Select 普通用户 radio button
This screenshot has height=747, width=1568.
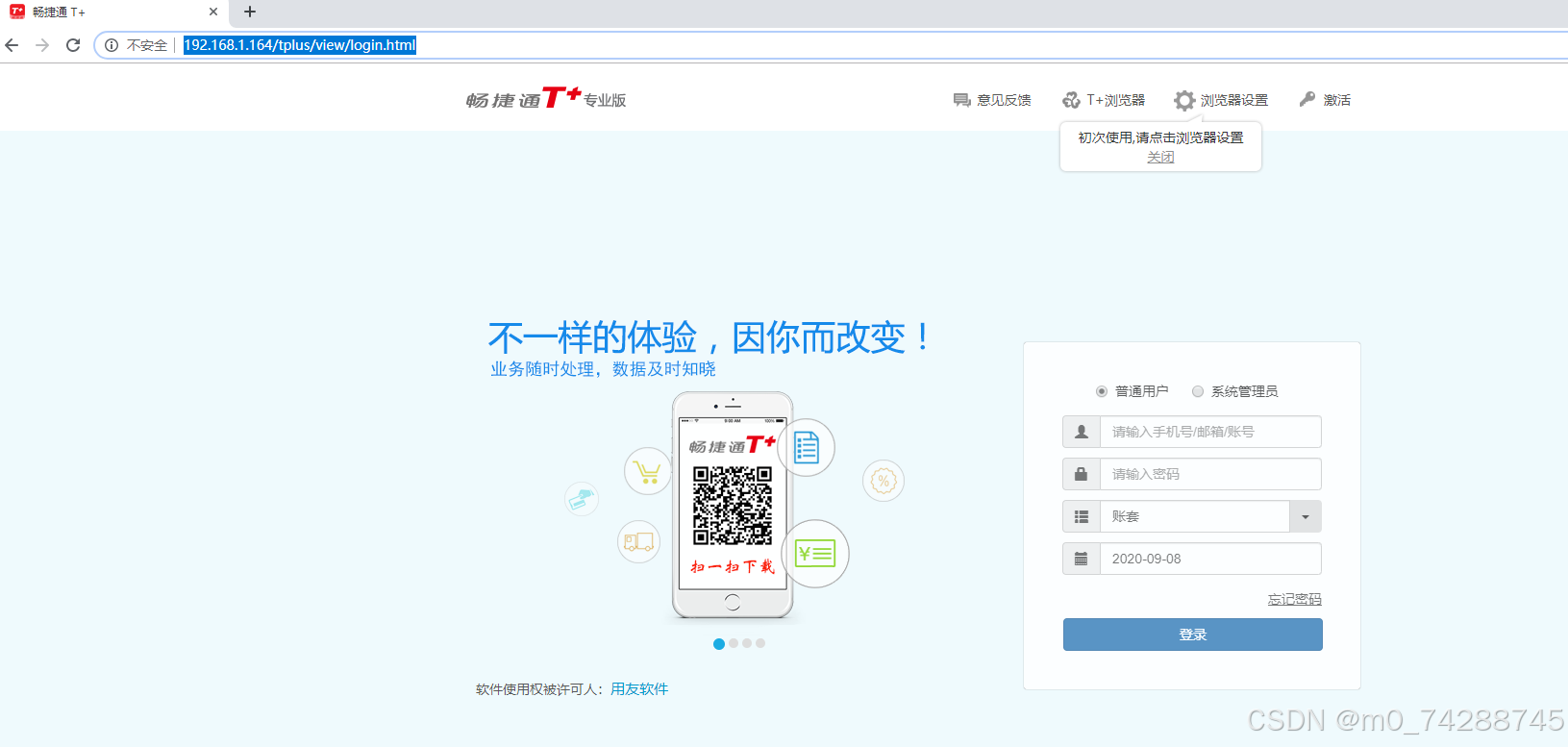point(1102,391)
